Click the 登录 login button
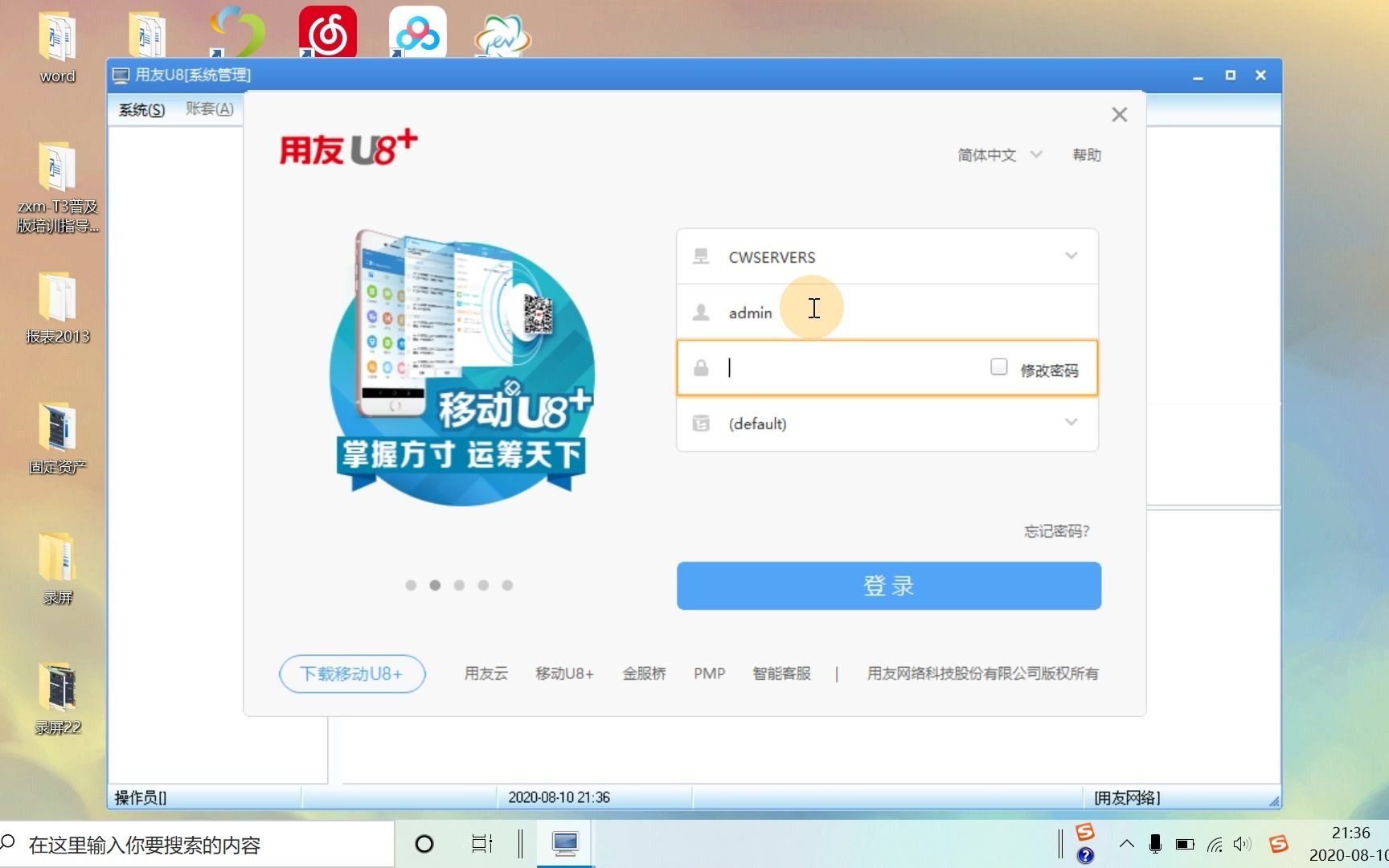Image resolution: width=1389 pixels, height=868 pixels. [888, 586]
